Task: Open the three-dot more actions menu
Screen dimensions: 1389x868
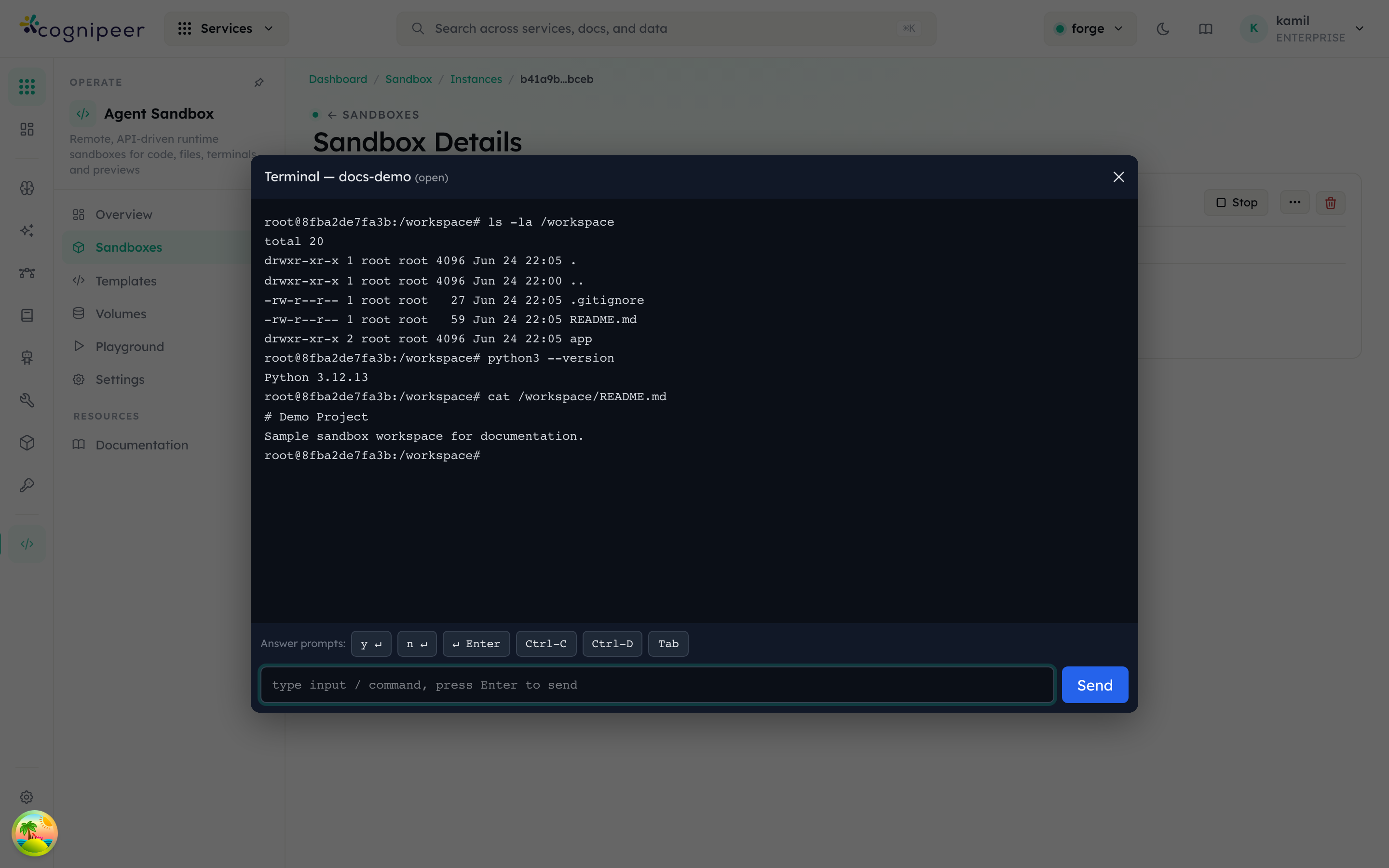Action: (1294, 203)
